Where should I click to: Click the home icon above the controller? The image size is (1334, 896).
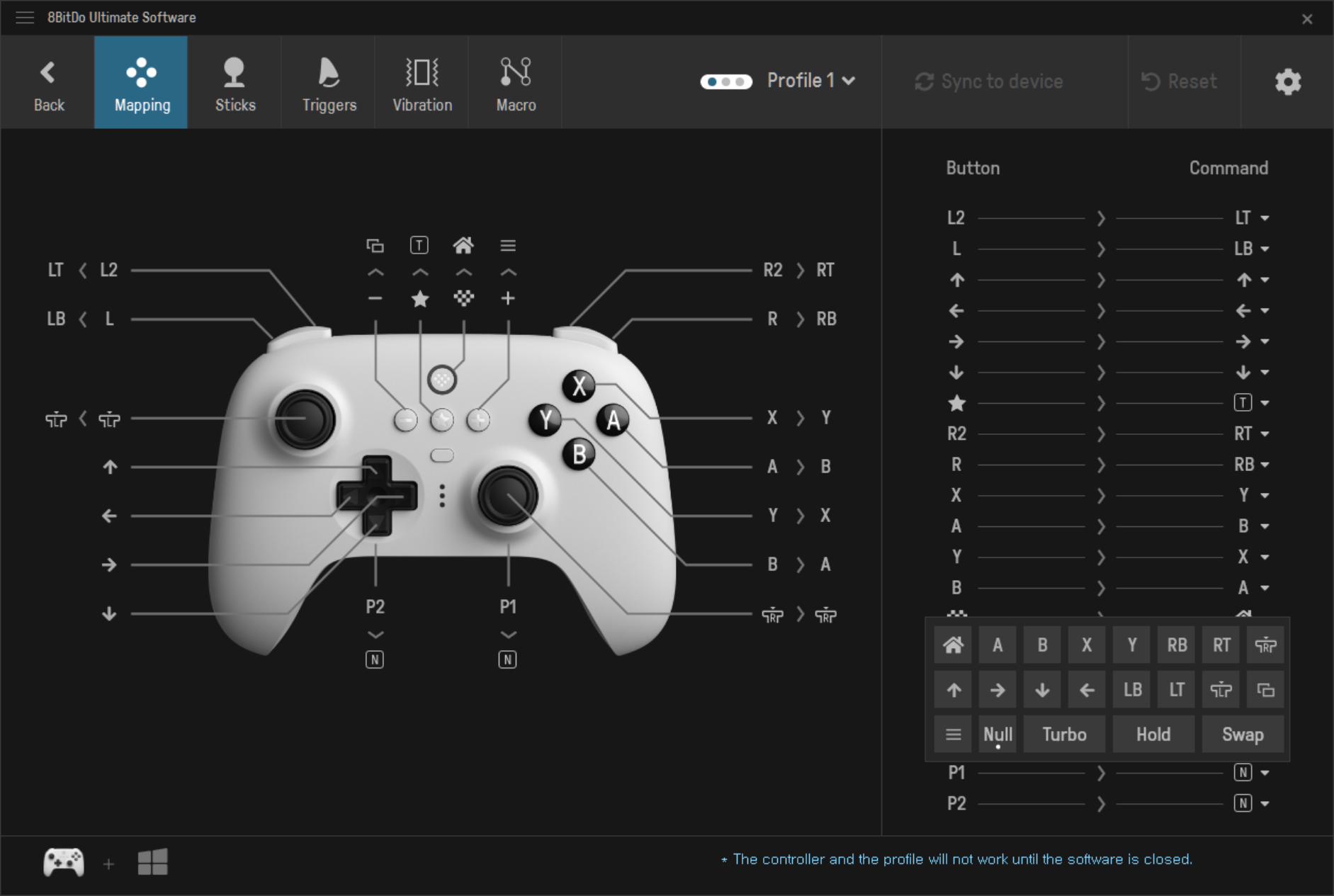(x=463, y=246)
